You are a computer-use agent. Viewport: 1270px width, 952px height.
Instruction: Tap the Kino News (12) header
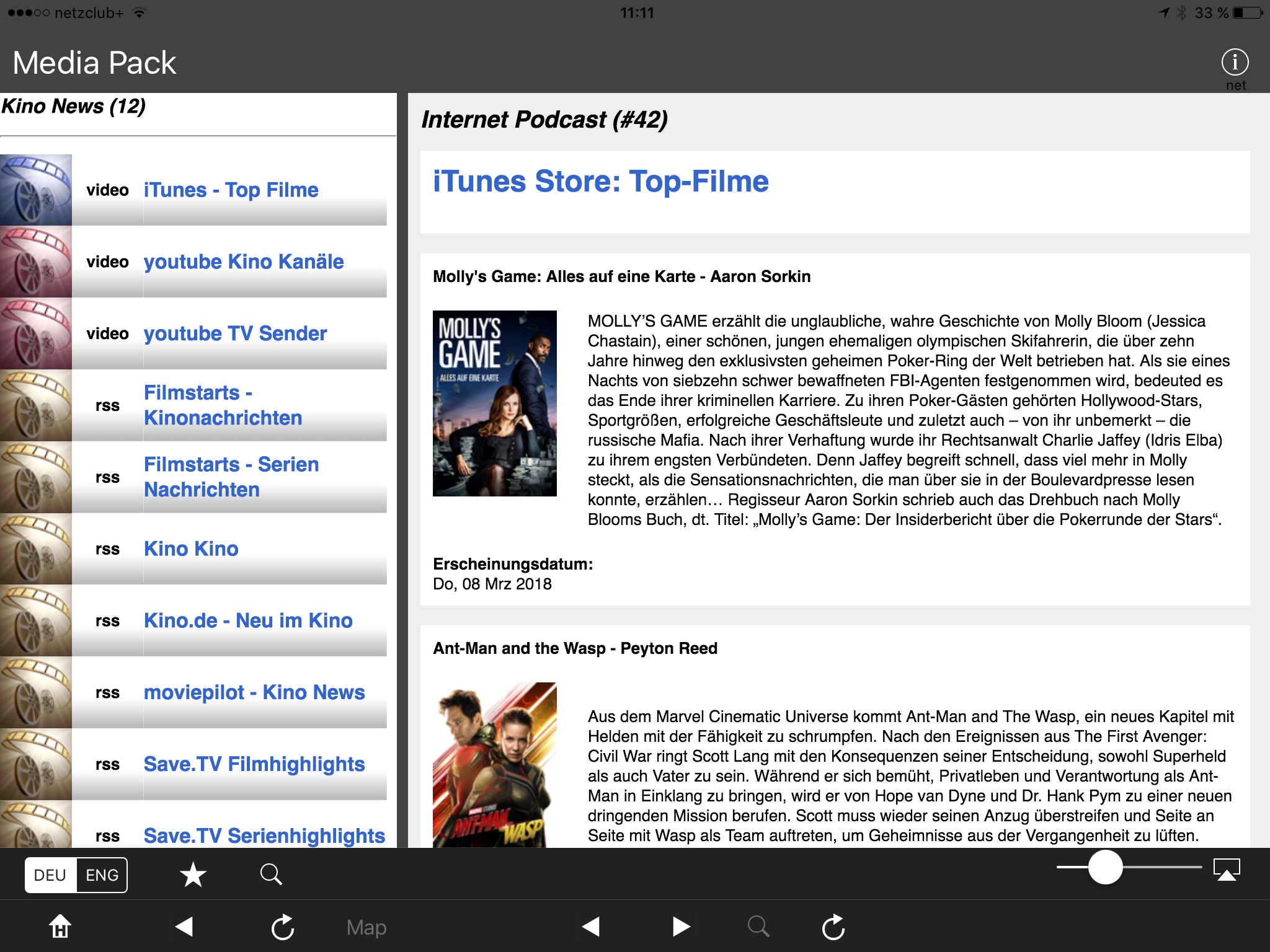[73, 106]
